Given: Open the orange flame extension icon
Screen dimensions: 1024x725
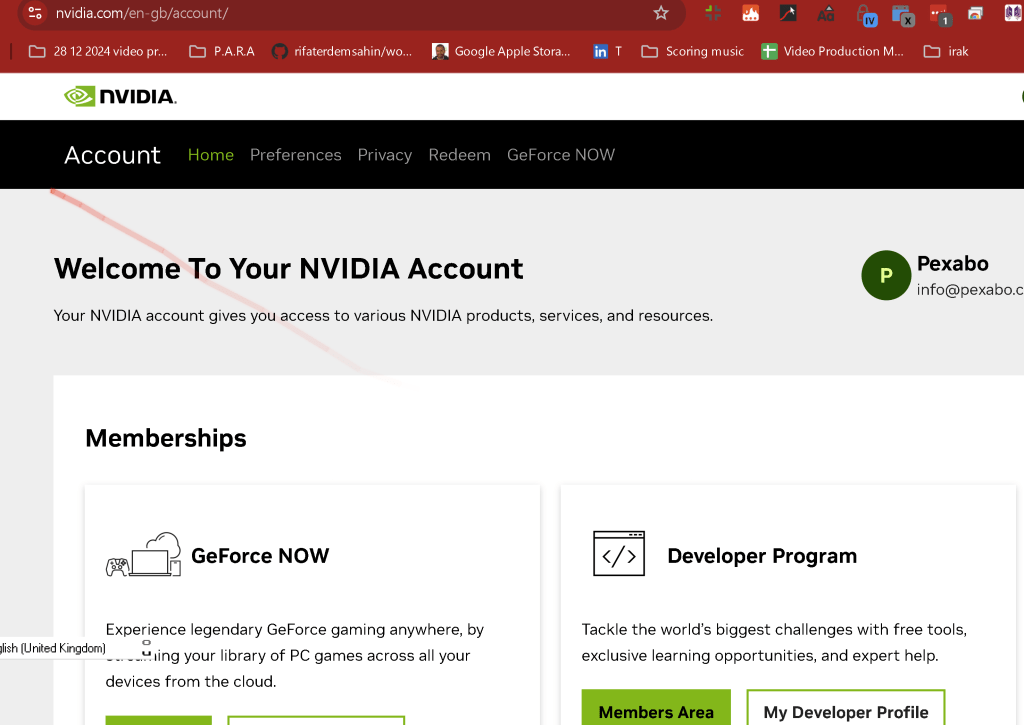Looking at the screenshot, I should coord(750,12).
